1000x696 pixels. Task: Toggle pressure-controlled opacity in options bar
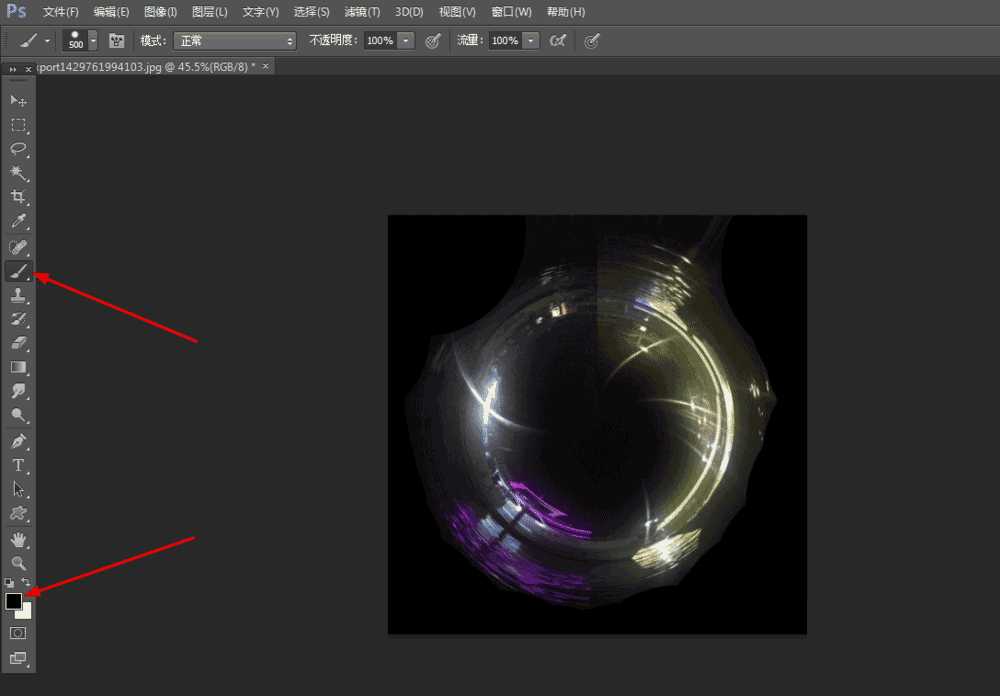coord(433,41)
